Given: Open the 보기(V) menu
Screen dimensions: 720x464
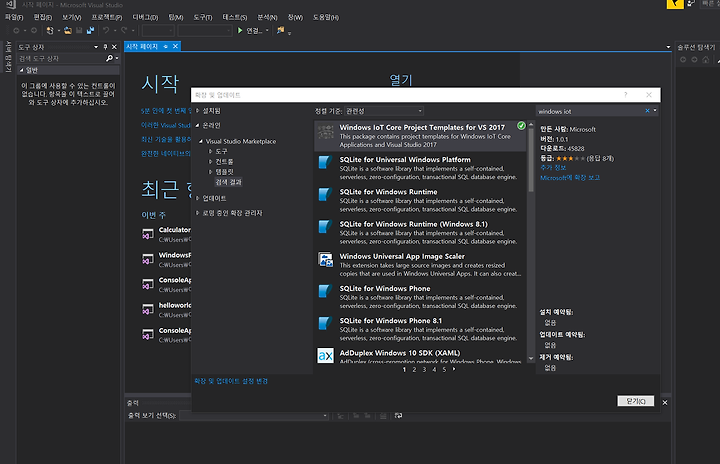Looking at the screenshot, I should point(72,17).
